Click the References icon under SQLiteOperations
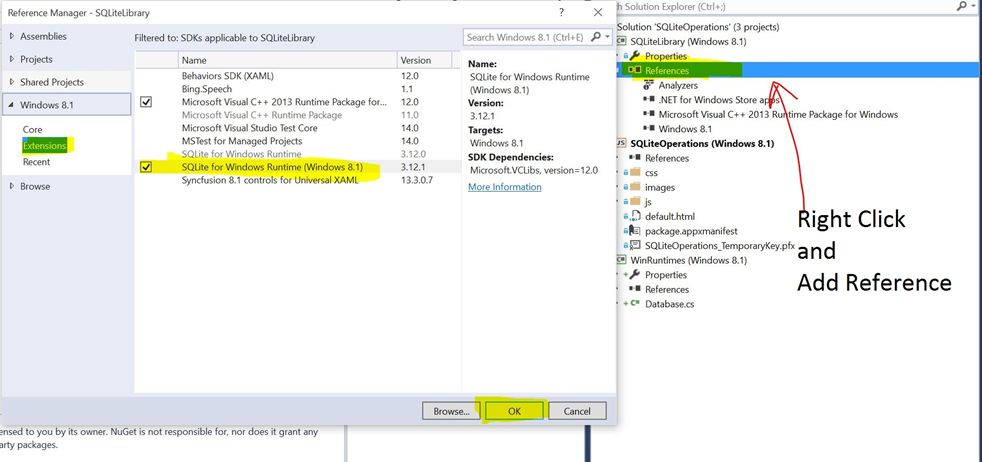The width and height of the screenshot is (982, 462). point(635,158)
